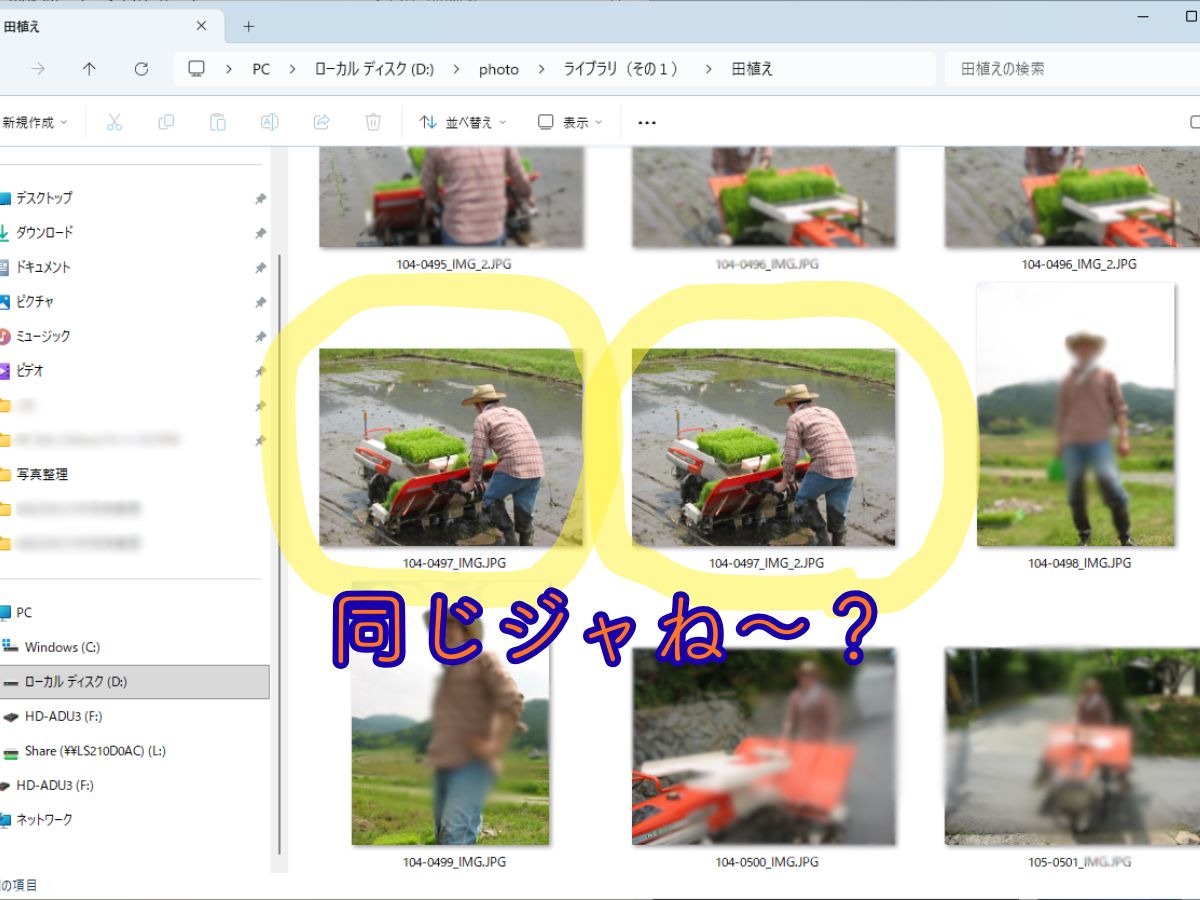Image resolution: width=1200 pixels, height=900 pixels.
Task: Open a new tab with plus button
Action: click(249, 26)
